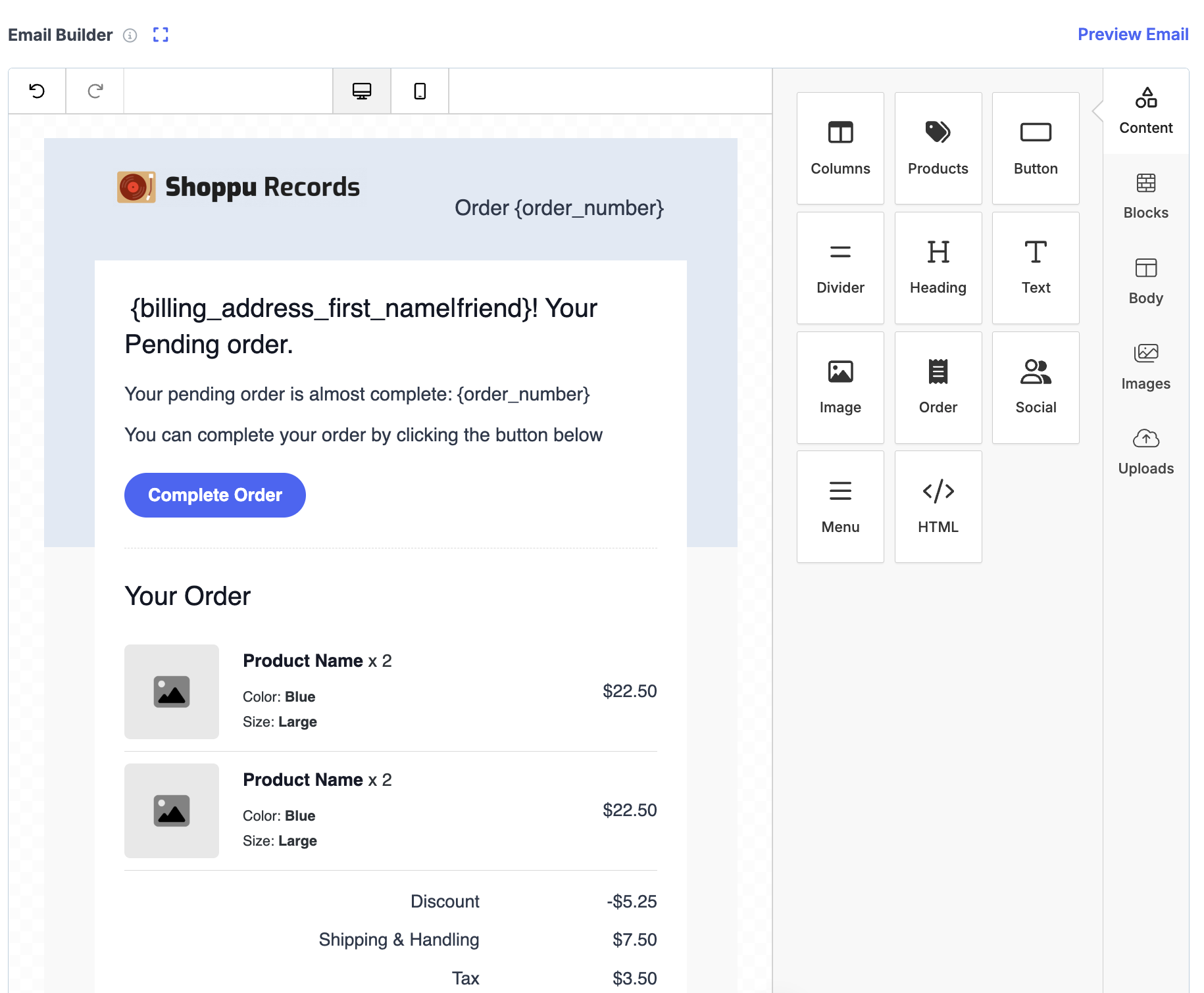Viewport: 1204px width, 993px height.
Task: Click the undo arrow icon
Action: pos(37,91)
